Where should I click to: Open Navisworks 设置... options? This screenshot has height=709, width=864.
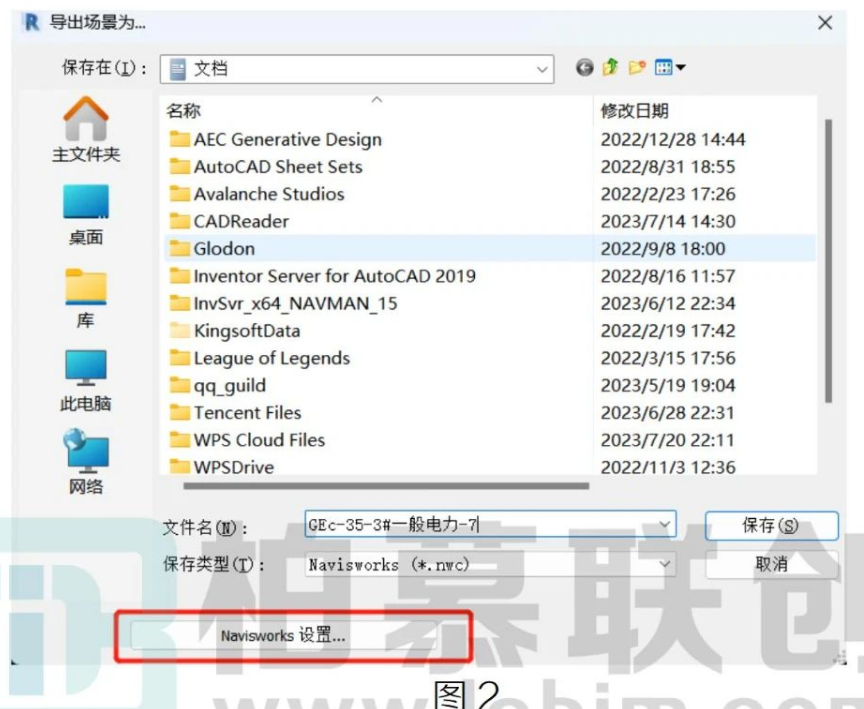click(x=283, y=636)
